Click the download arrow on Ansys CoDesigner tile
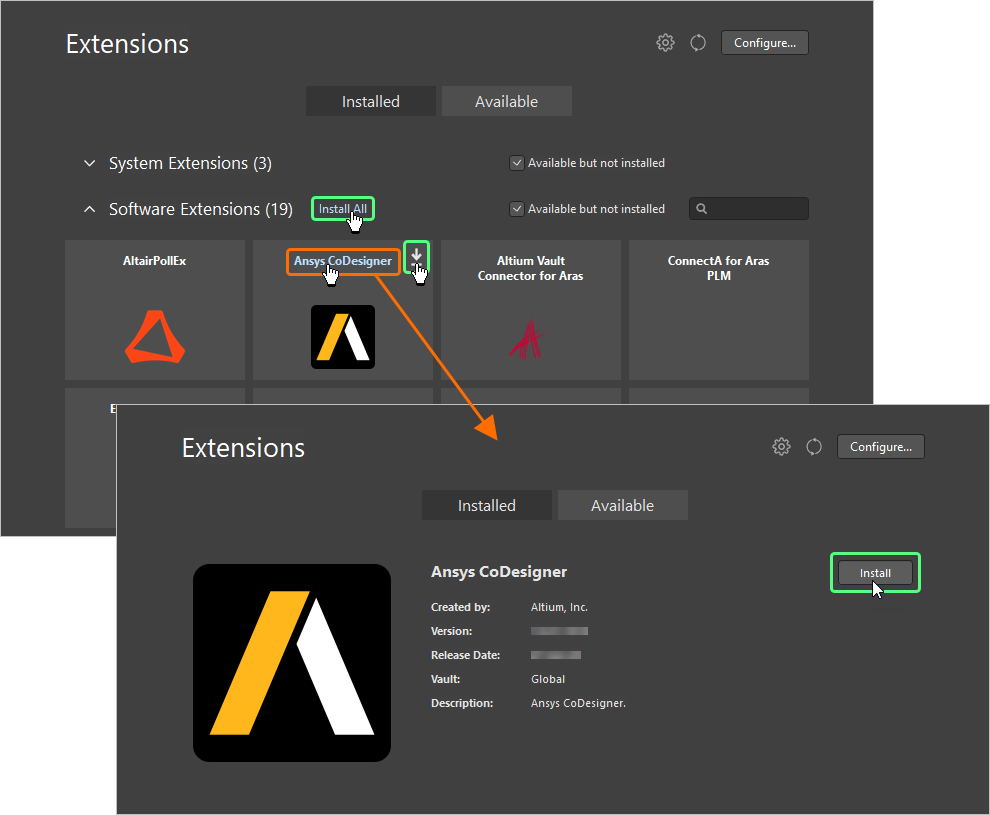The width and height of the screenshot is (990, 815). pos(416,257)
